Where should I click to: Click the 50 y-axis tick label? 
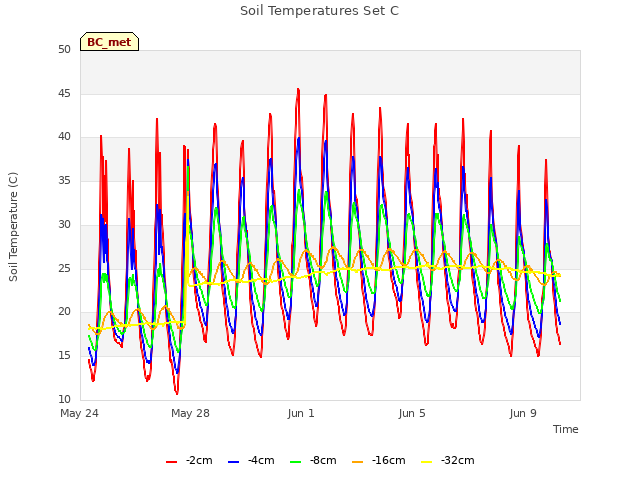(x=64, y=49)
